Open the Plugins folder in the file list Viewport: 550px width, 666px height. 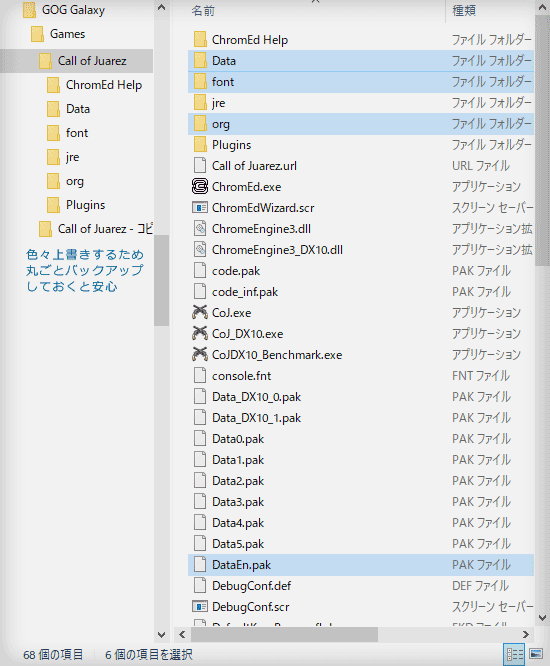pyautogui.click(x=231, y=145)
